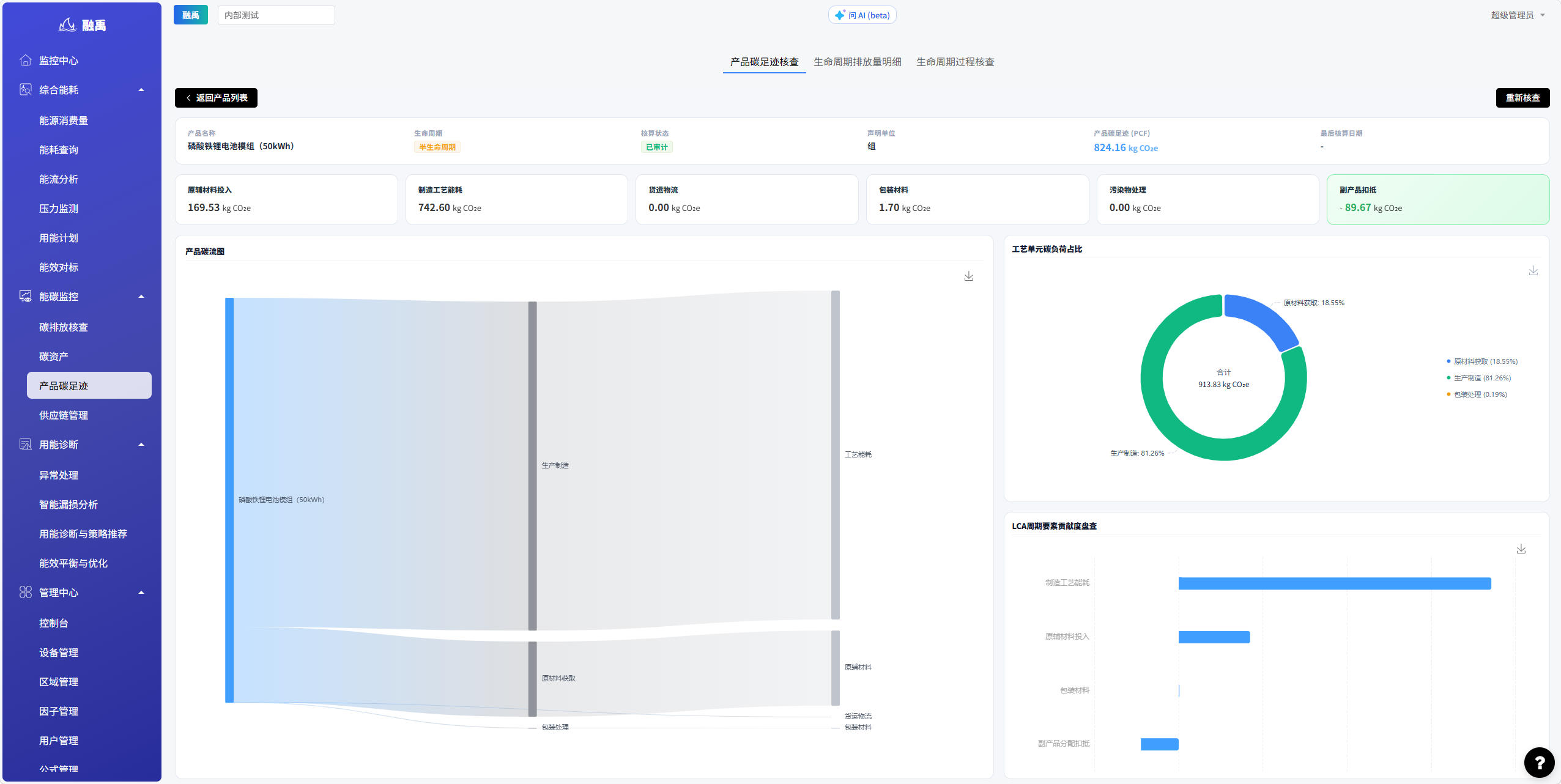Viewport: 1561px width, 784px height.
Task: Download the 产品碳流图 Sankey chart
Action: point(969,276)
